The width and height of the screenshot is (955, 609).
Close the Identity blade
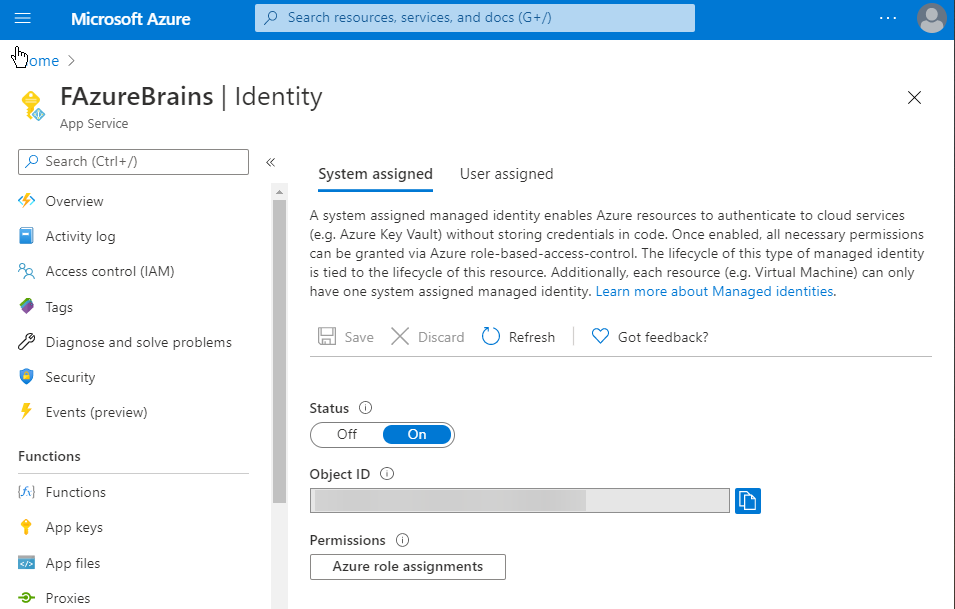click(914, 97)
